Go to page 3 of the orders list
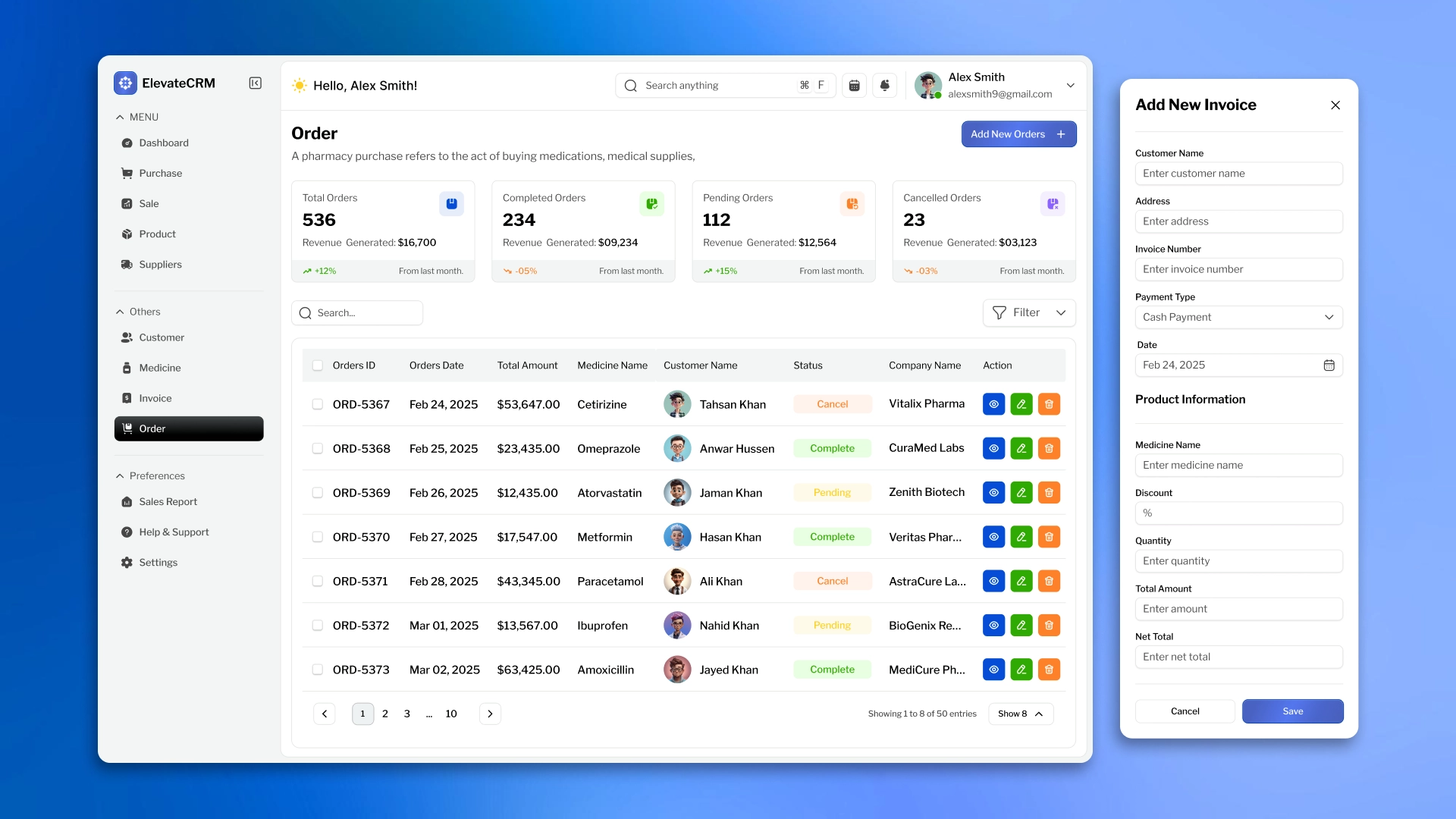The width and height of the screenshot is (1456, 819). (x=406, y=714)
